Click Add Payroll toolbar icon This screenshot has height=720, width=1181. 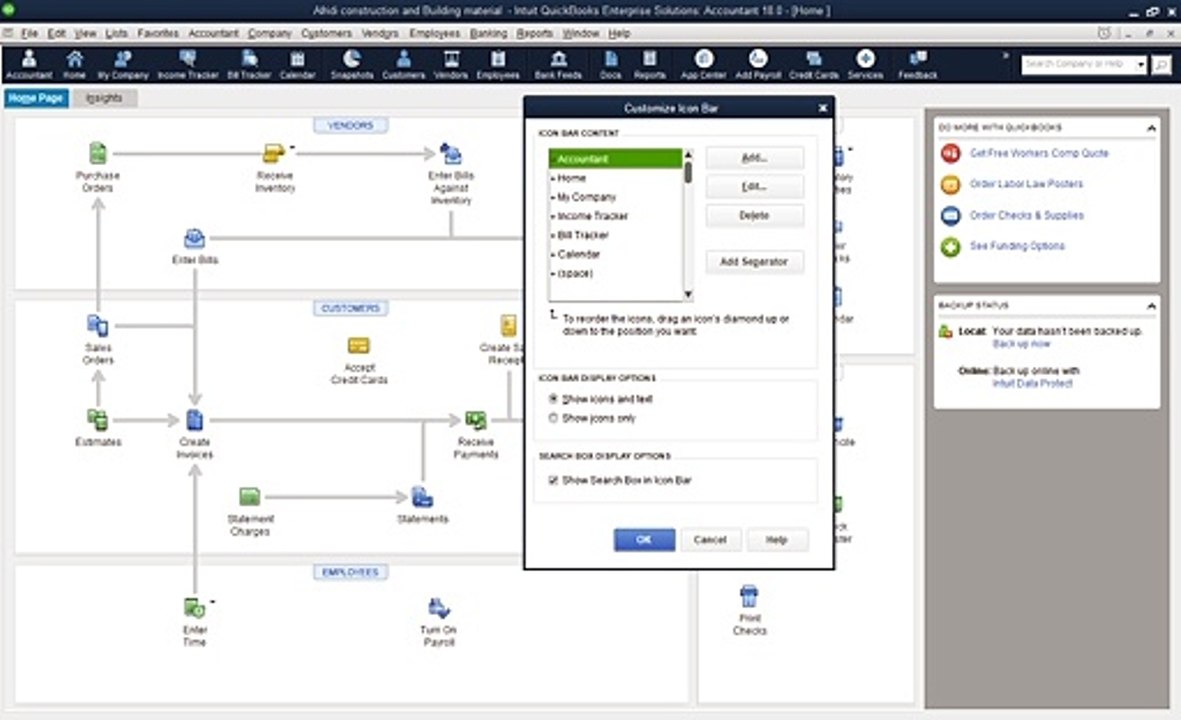pyautogui.click(x=758, y=64)
